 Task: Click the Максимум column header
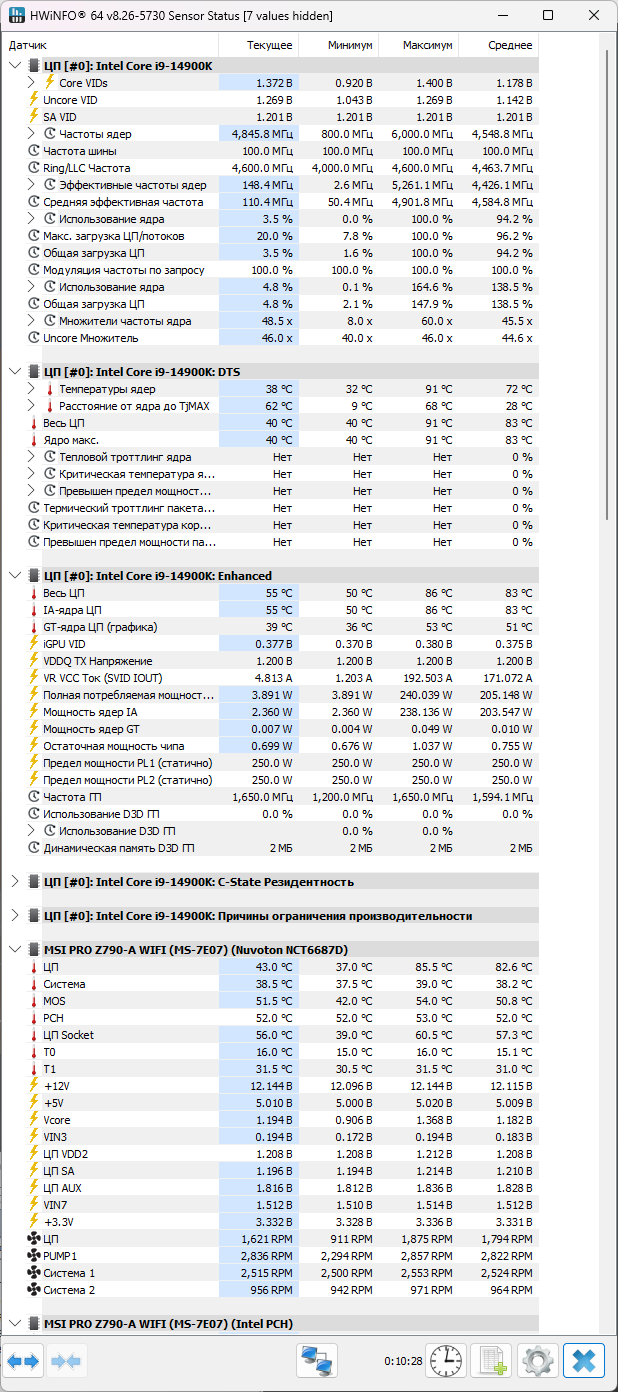point(418,46)
